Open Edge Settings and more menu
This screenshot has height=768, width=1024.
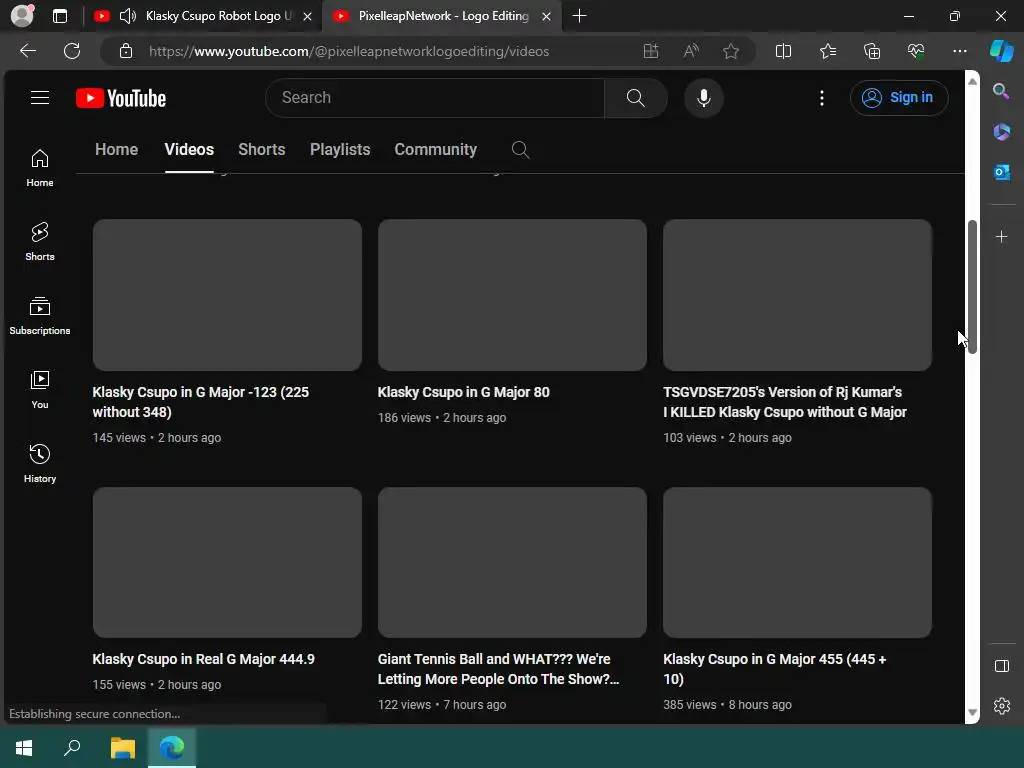(x=959, y=51)
